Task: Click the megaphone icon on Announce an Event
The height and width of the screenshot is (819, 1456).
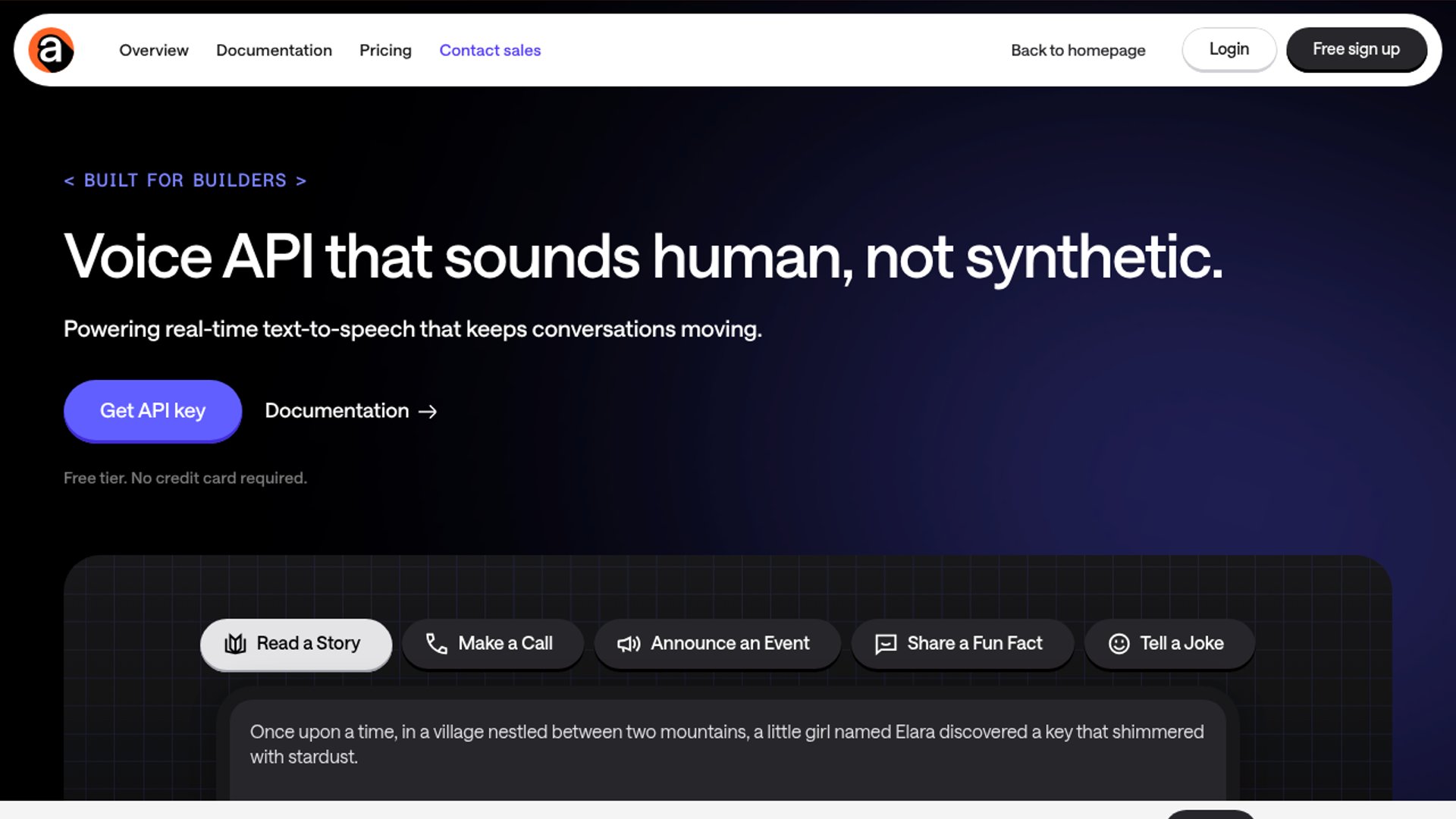Action: point(629,644)
